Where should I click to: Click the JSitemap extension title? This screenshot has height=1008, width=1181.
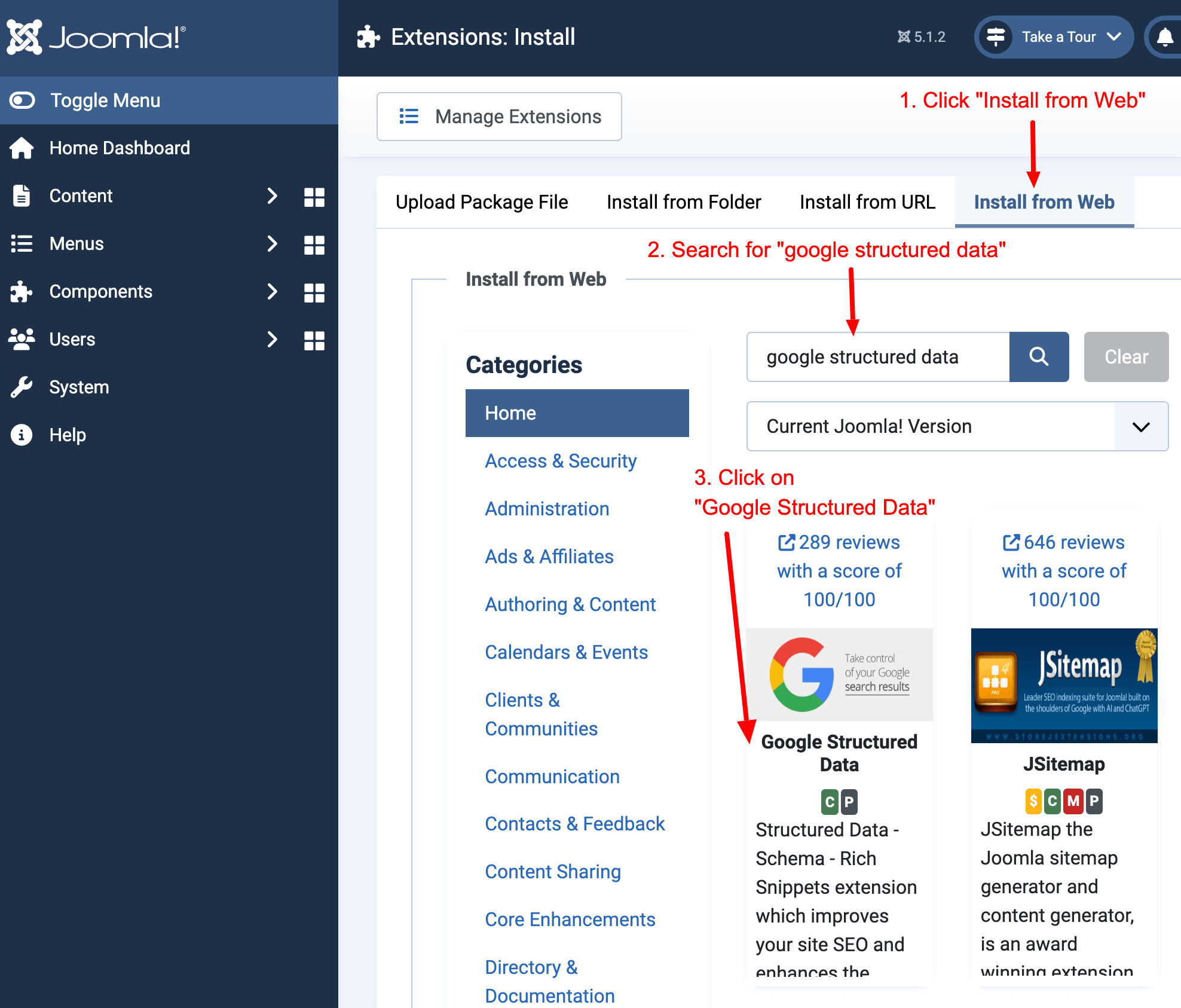coord(1064,764)
